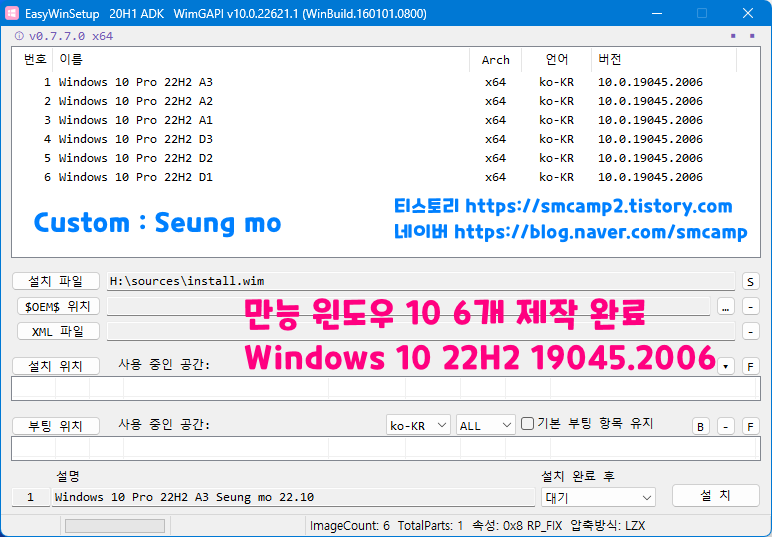Click the 설치 위치 drive list box
This screenshot has width=772, height=537.
coord(386,388)
